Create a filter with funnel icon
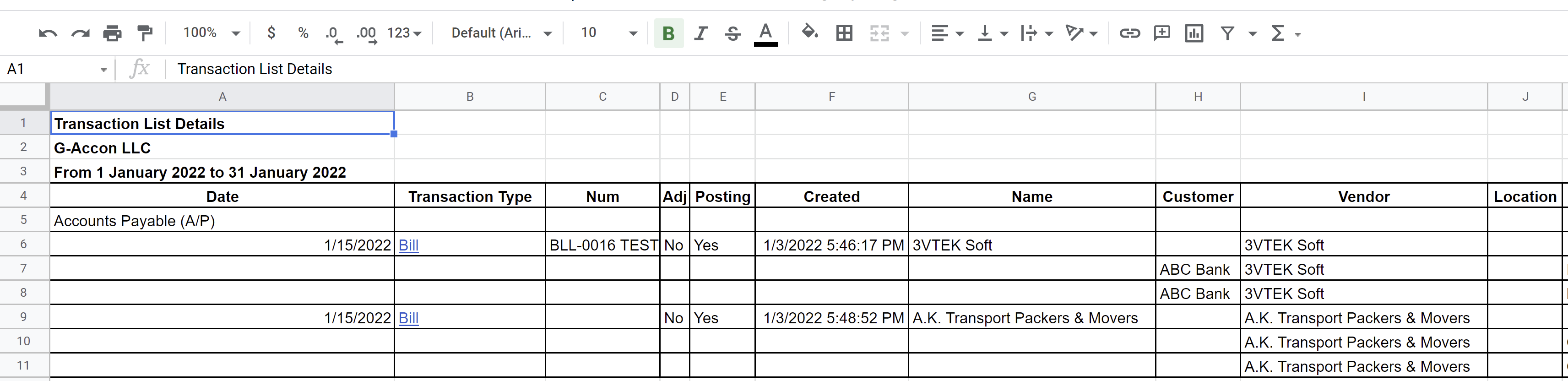Viewport: 1568px width, 381px height. click(x=1227, y=33)
